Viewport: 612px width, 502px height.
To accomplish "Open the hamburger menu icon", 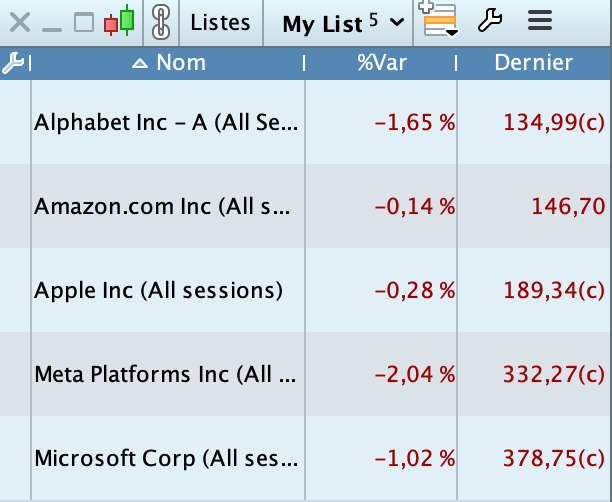I will pos(540,21).
